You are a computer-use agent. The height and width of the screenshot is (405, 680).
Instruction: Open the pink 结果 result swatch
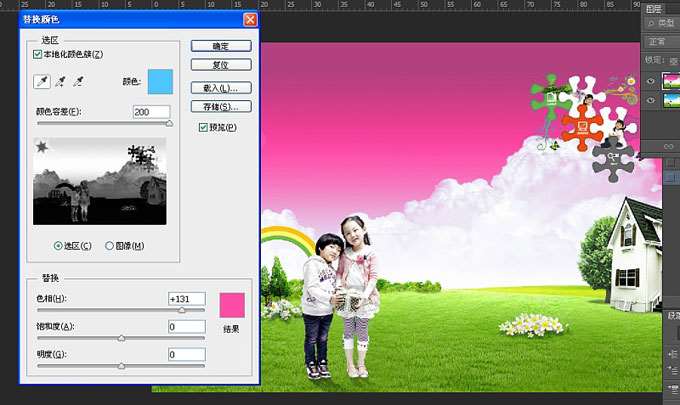click(232, 305)
